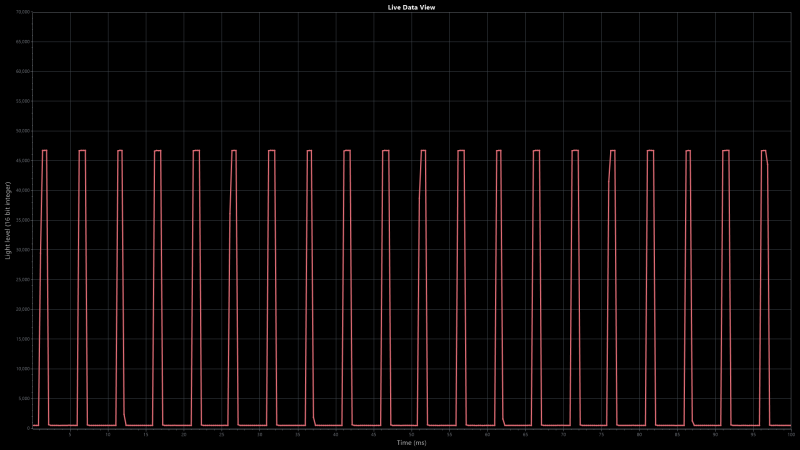Viewport: 800px width, 450px height.
Task: Click the "Live Data View" chart title
Action: (x=411, y=7)
